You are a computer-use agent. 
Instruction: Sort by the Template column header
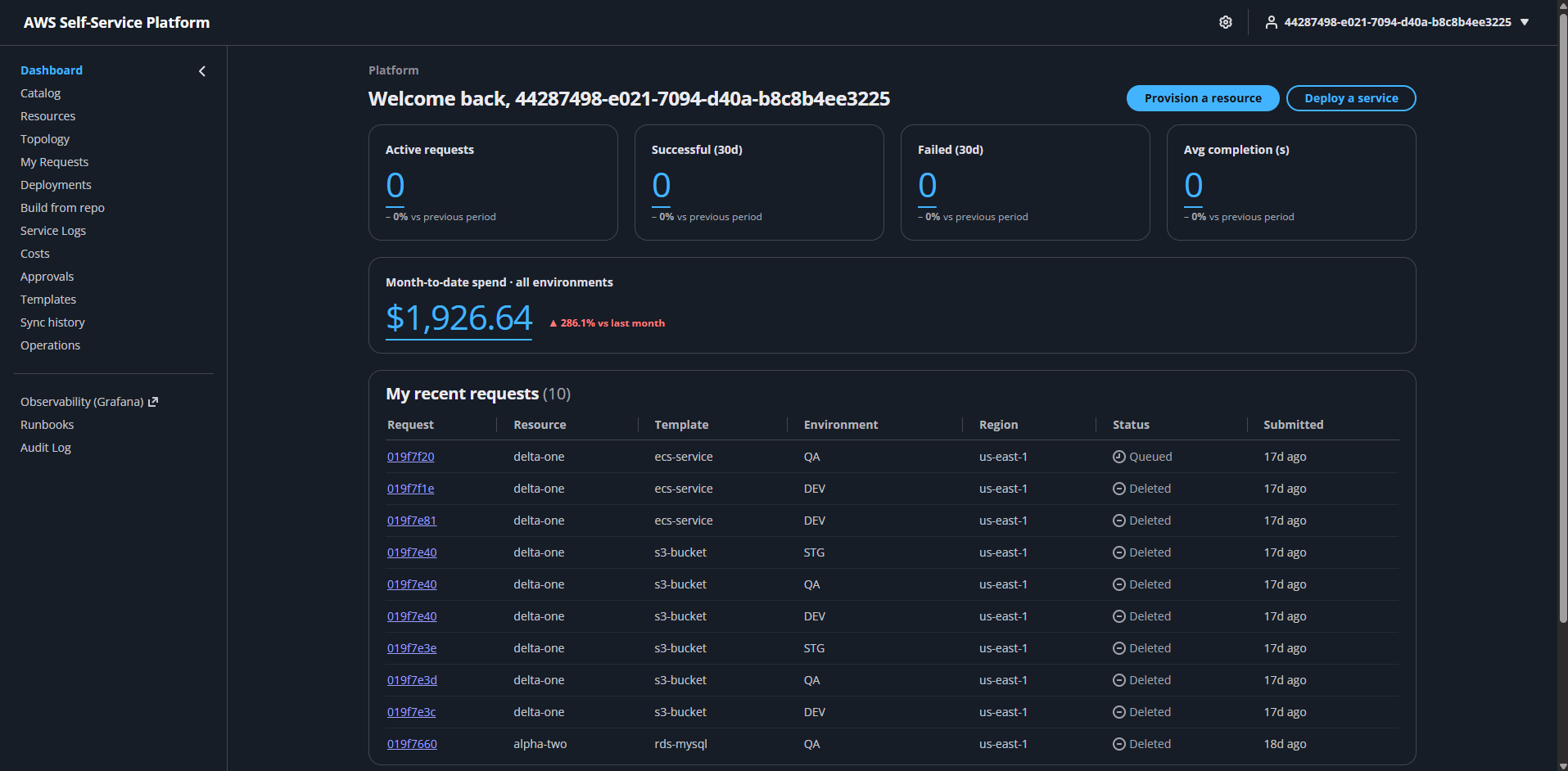tap(681, 425)
